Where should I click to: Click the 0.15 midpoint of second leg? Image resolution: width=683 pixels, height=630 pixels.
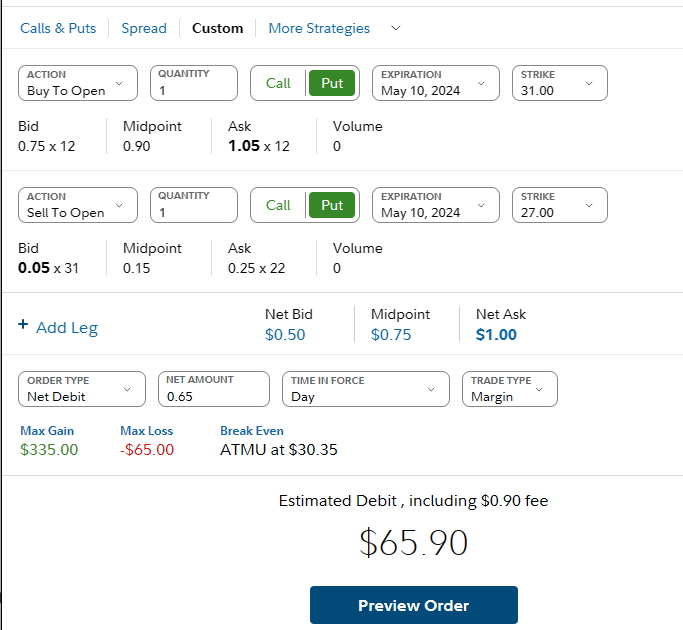click(136, 268)
